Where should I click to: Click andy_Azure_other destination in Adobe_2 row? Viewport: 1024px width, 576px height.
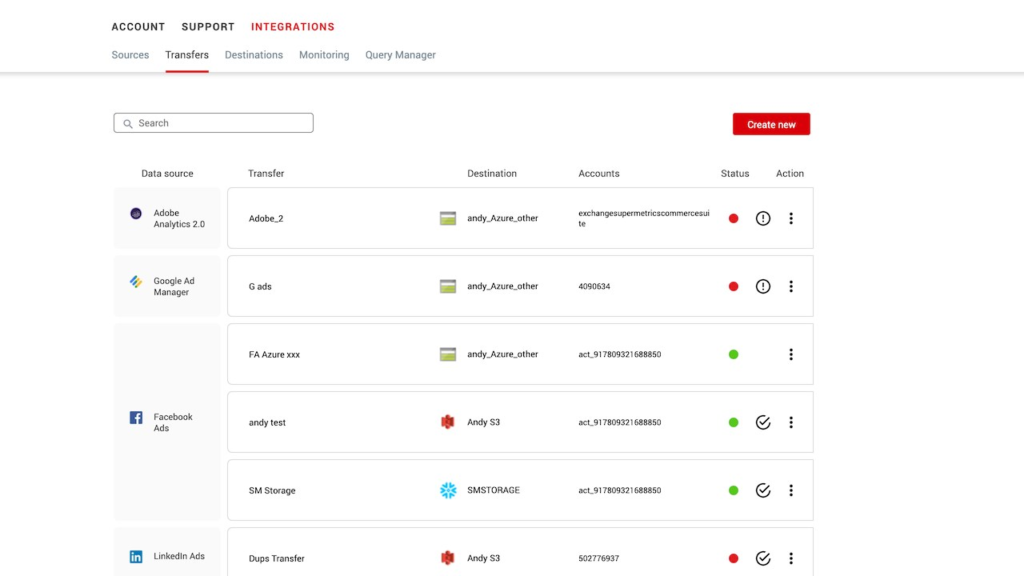(502, 218)
